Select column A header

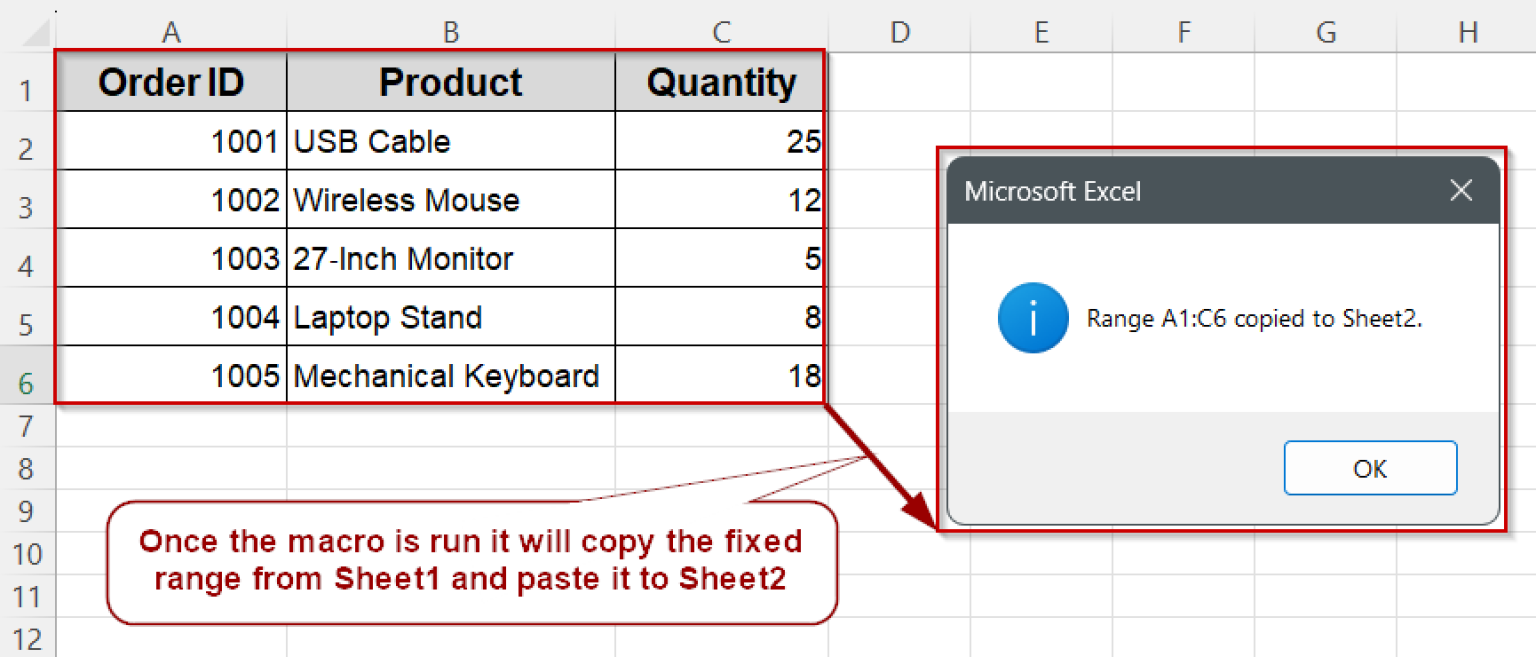[171, 33]
